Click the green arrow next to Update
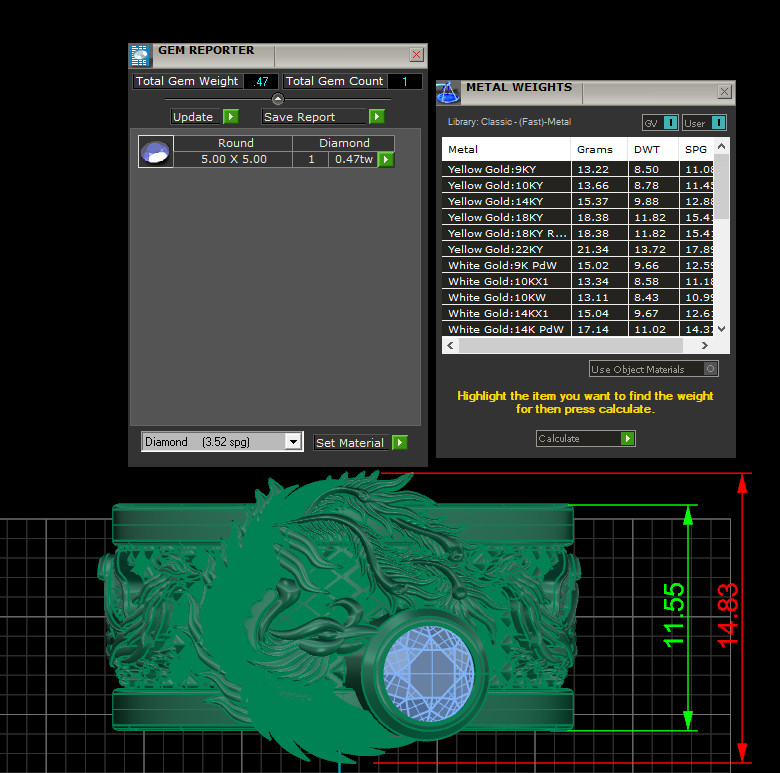The height and width of the screenshot is (773, 780). 230,117
